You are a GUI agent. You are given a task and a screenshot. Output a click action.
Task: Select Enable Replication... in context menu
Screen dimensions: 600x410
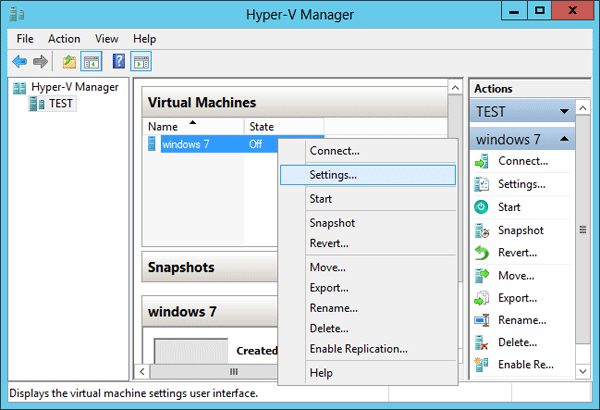358,348
